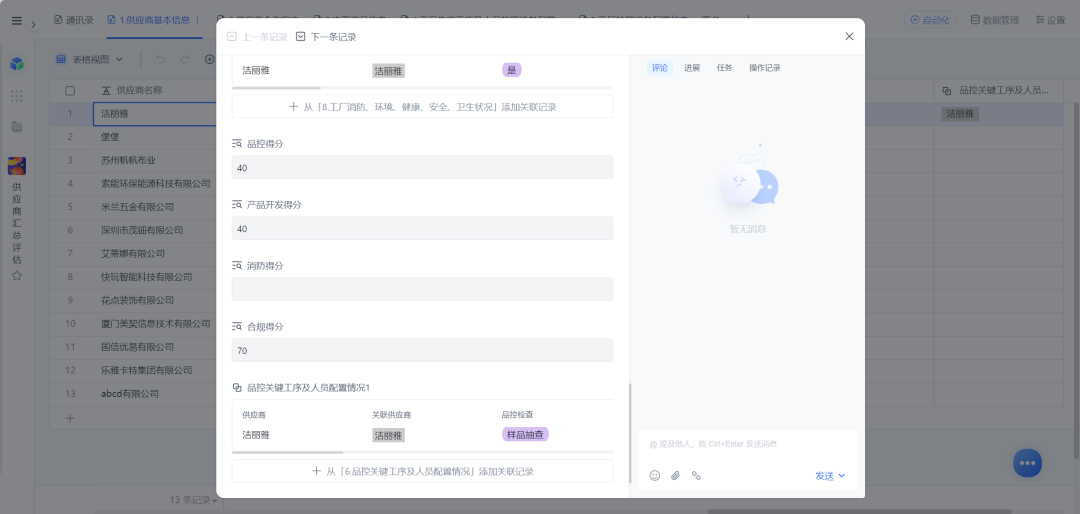Open the folder icon in sidebar
The height and width of the screenshot is (514, 1080).
tap(17, 127)
